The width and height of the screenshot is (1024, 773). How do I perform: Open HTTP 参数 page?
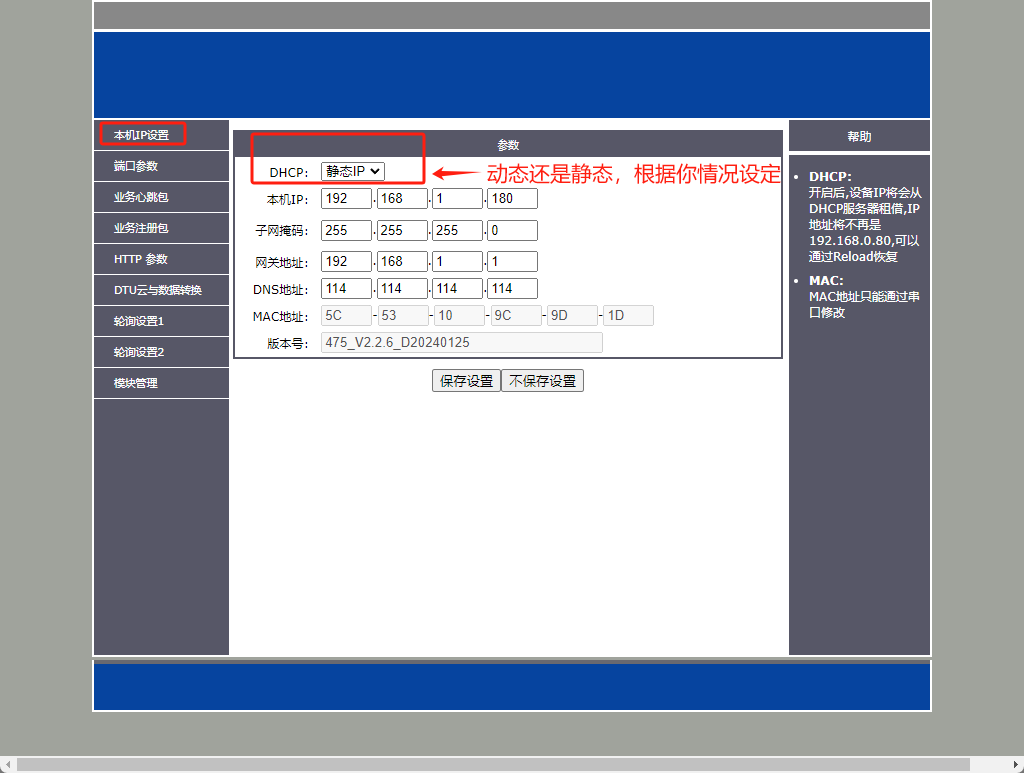(141, 259)
